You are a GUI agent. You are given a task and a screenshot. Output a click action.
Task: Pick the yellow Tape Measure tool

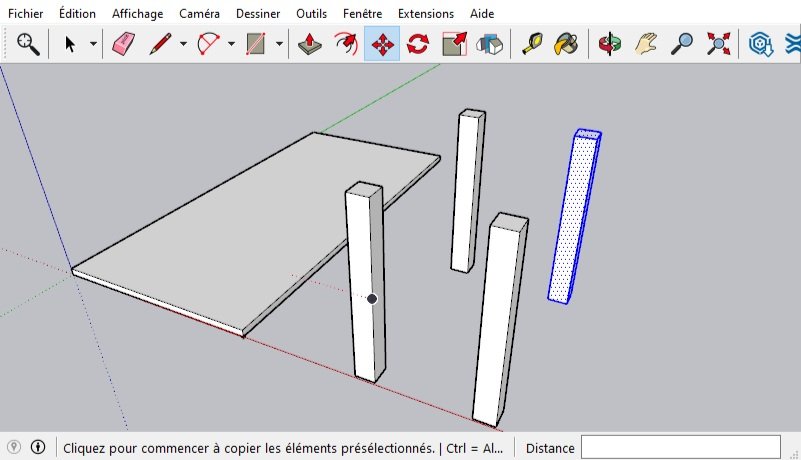[x=532, y=44]
